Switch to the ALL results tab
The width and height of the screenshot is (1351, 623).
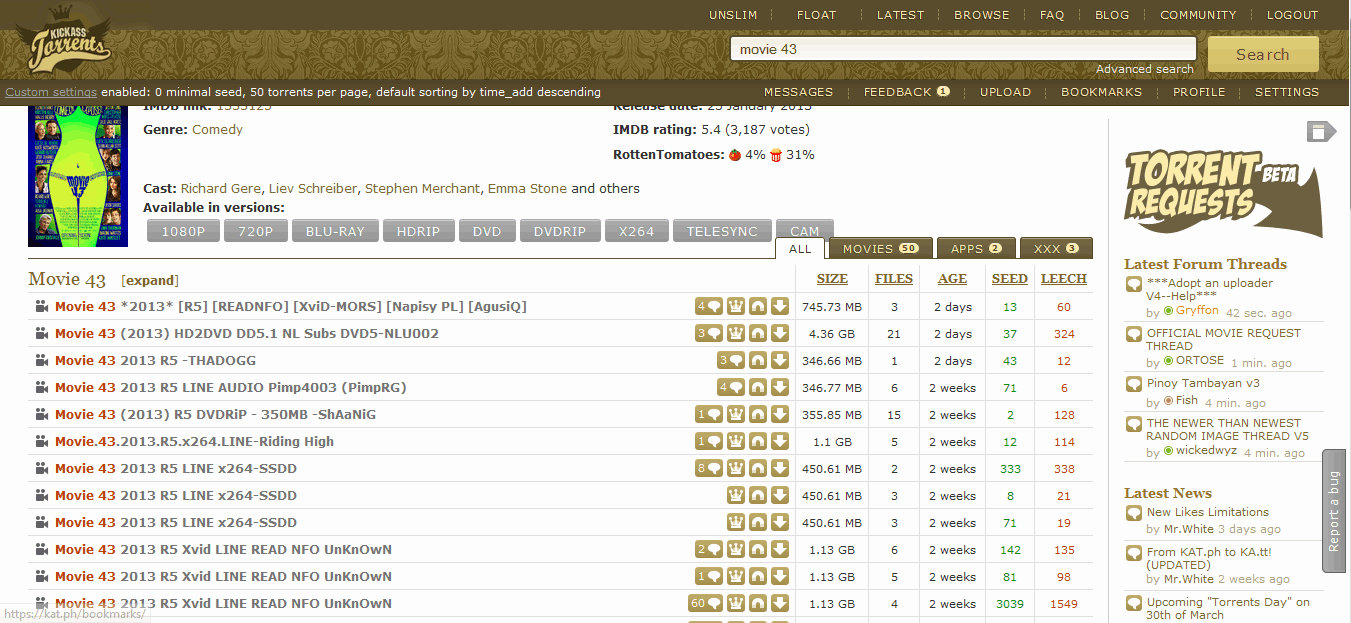click(x=800, y=248)
